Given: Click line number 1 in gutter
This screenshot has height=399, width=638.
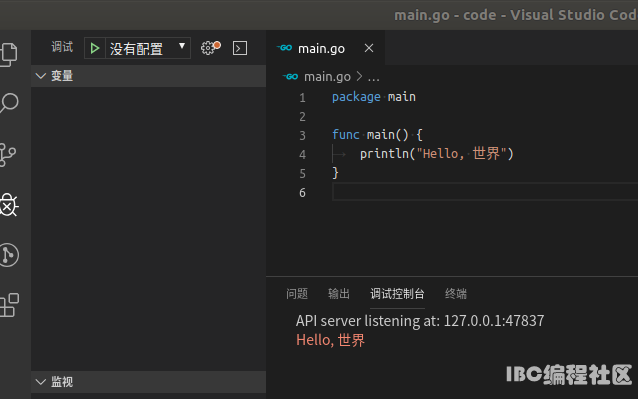Looking at the screenshot, I should [x=302, y=98].
